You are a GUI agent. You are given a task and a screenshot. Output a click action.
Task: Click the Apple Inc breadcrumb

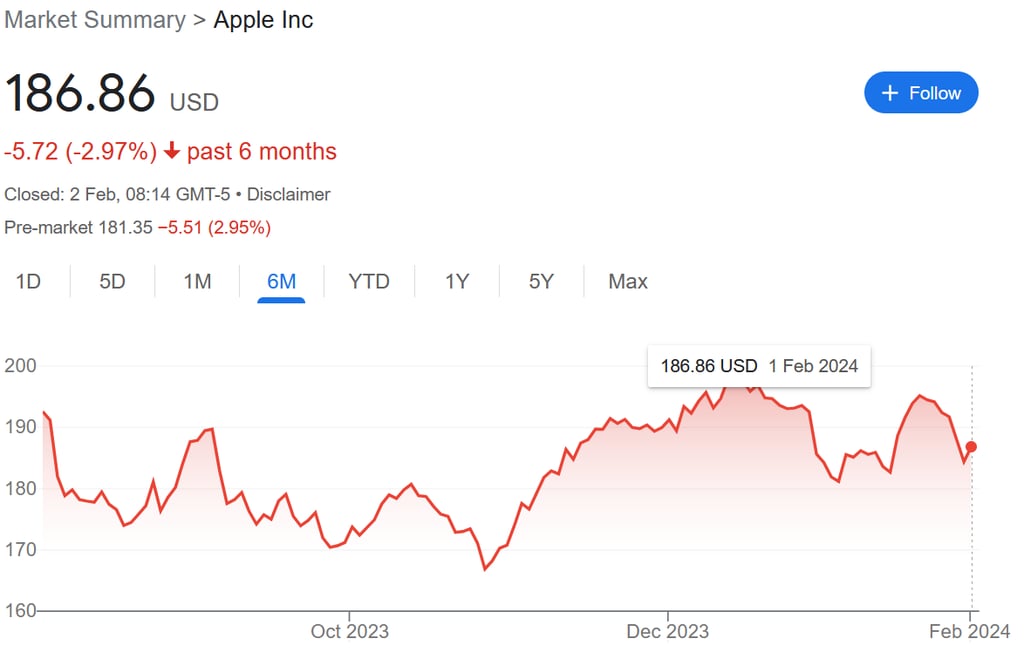click(x=263, y=20)
